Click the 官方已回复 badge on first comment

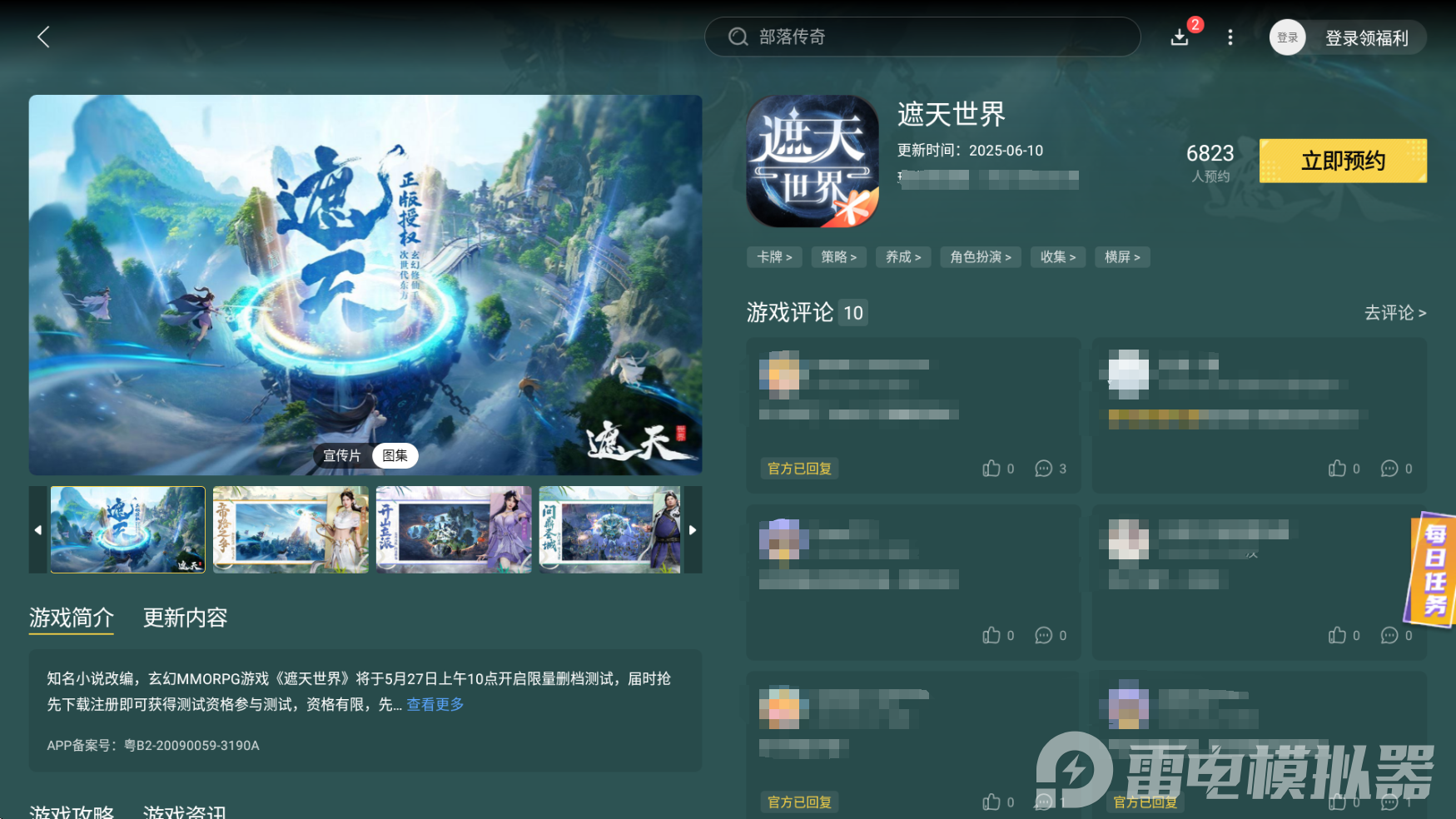[798, 469]
